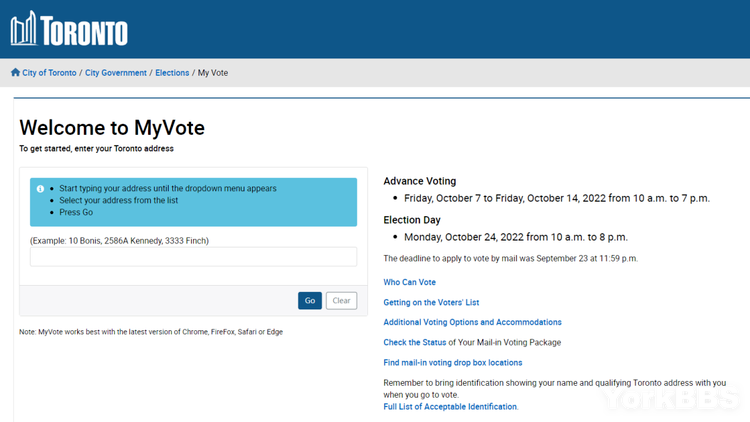This screenshot has height=422, width=750.
Task: Navigate to the Elections breadcrumb link
Action: [x=172, y=73]
